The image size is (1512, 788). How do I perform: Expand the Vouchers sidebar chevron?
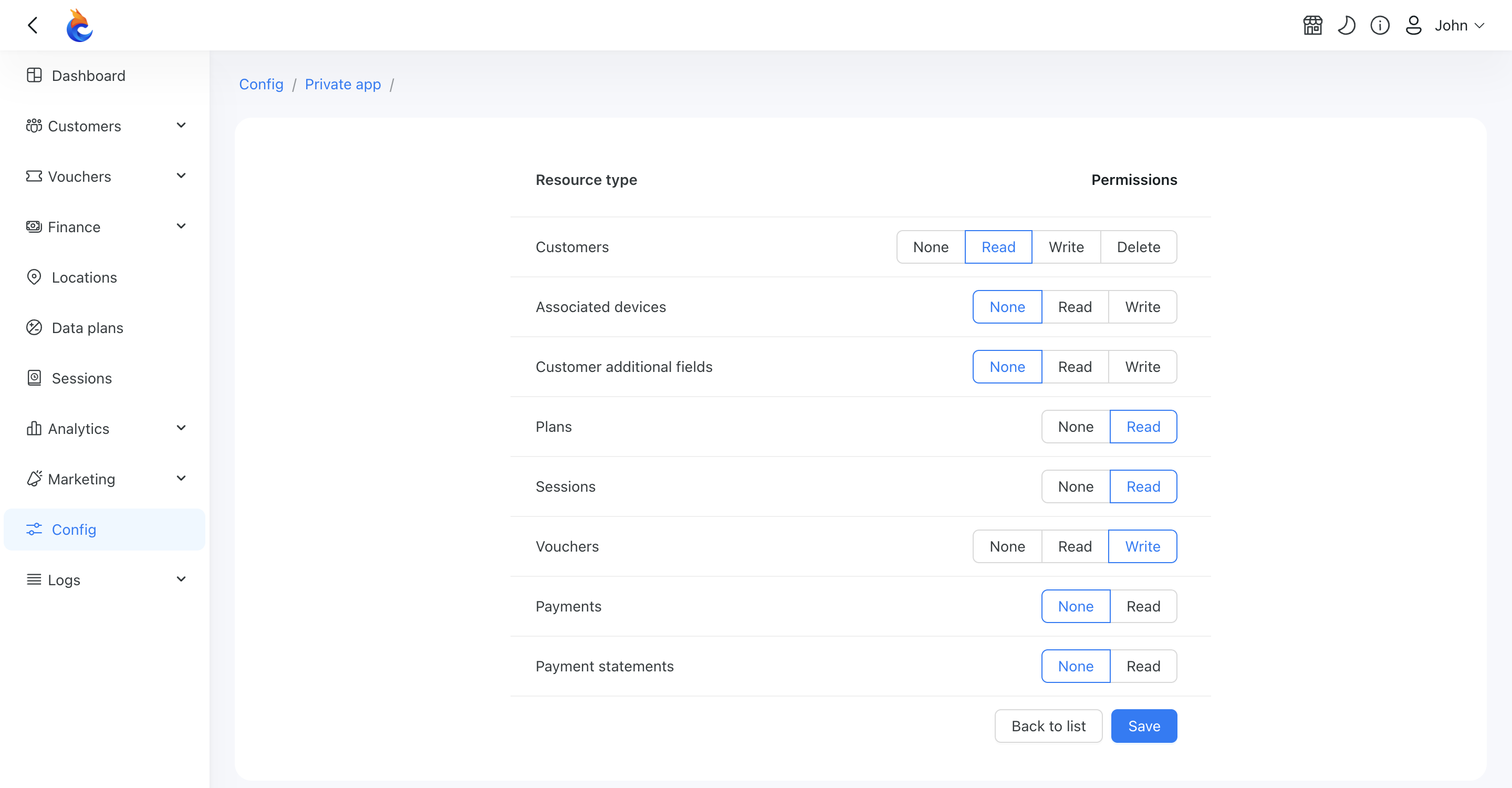tap(181, 175)
